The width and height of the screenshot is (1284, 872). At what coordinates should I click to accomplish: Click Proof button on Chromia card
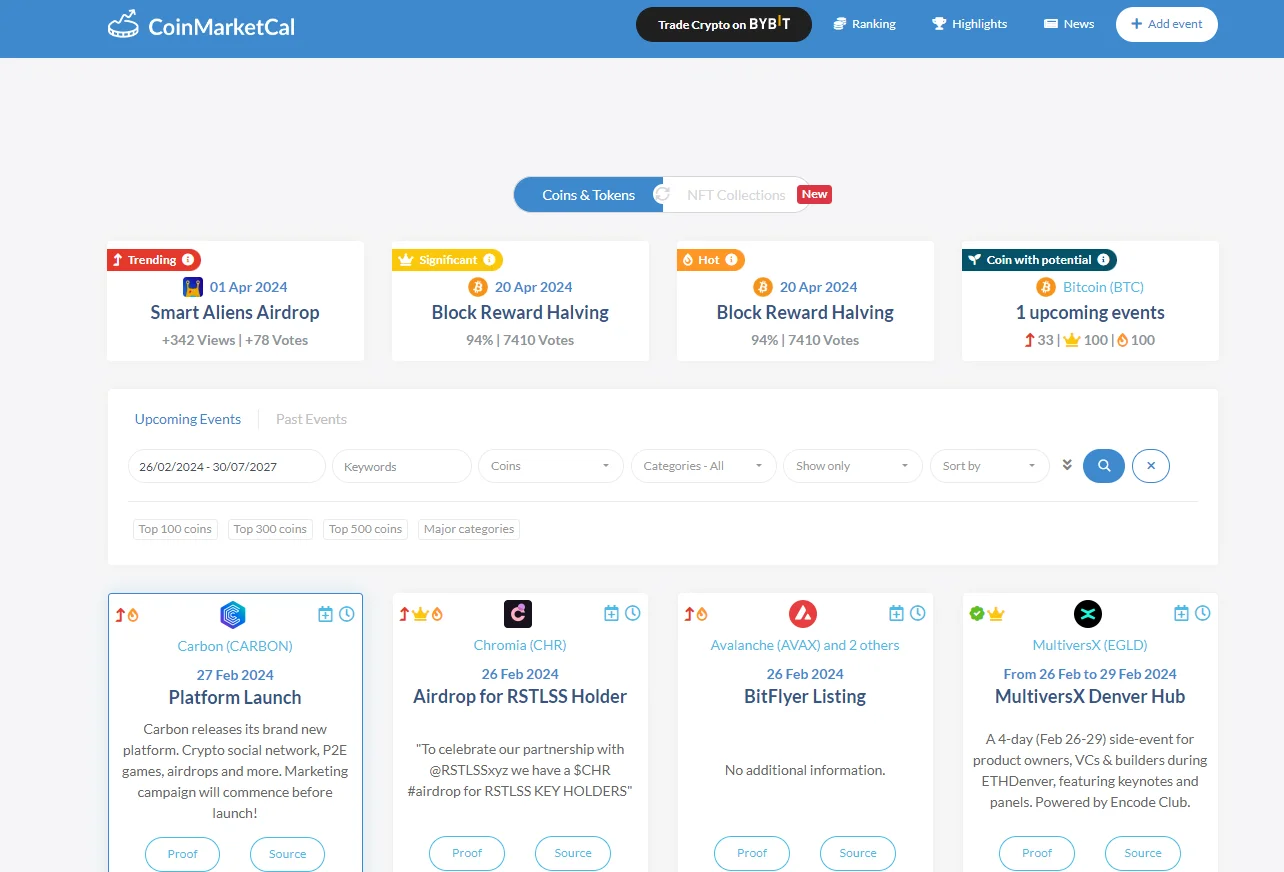pos(467,853)
